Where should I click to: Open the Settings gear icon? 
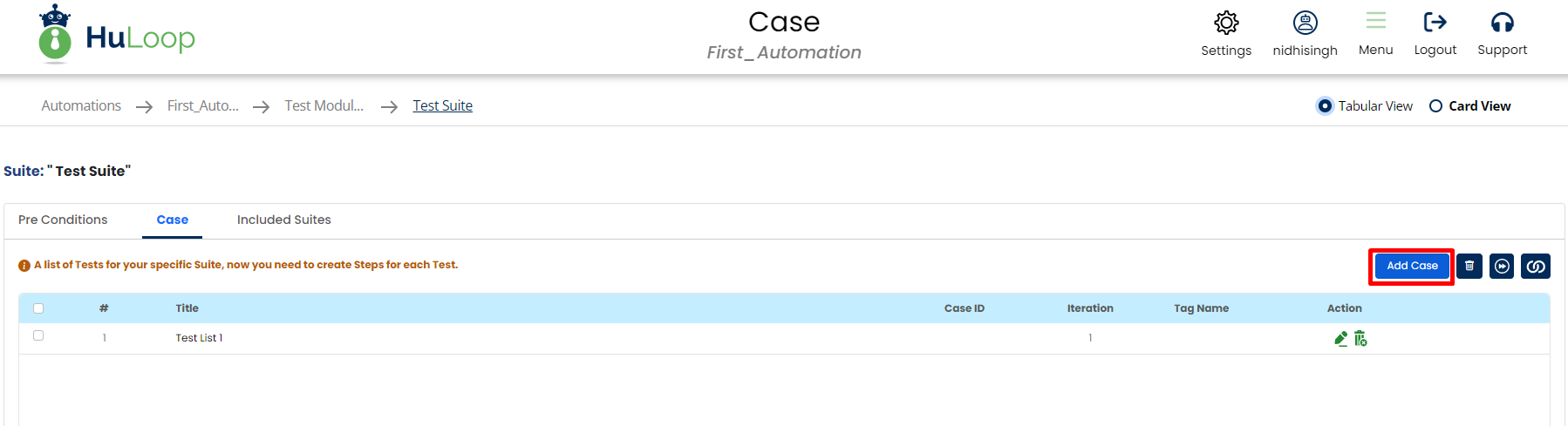(1226, 23)
